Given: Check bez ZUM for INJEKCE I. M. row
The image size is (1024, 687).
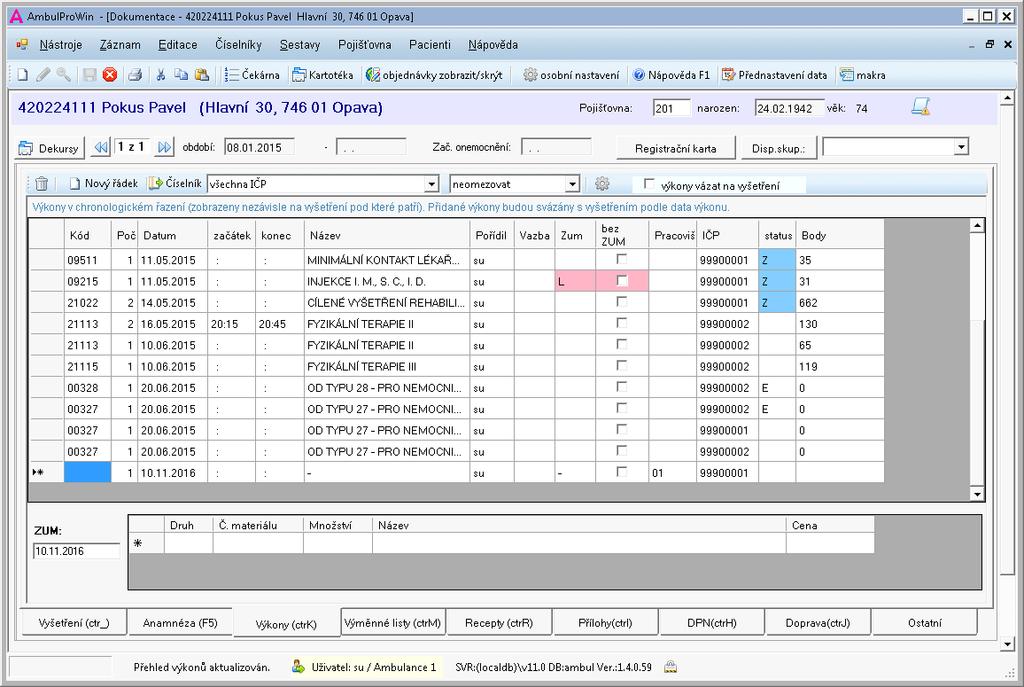Looking at the screenshot, I should coord(622,281).
